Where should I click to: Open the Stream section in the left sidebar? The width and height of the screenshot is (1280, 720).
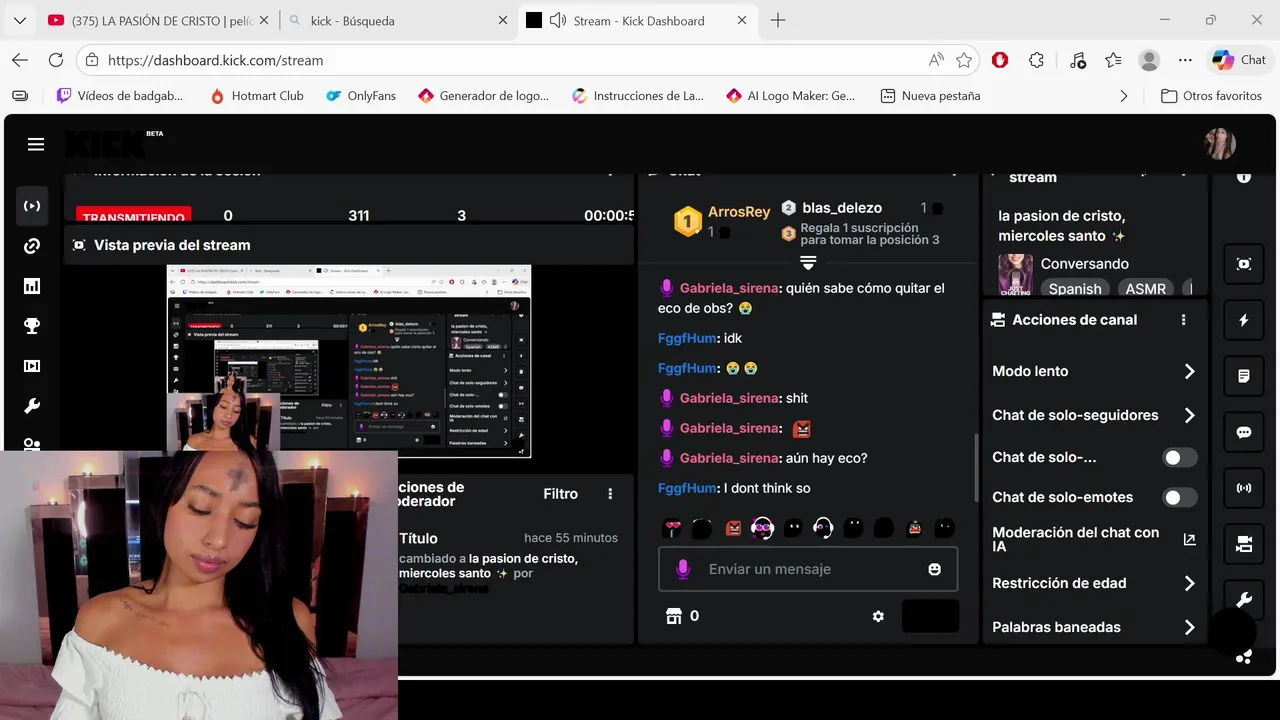(x=32, y=206)
